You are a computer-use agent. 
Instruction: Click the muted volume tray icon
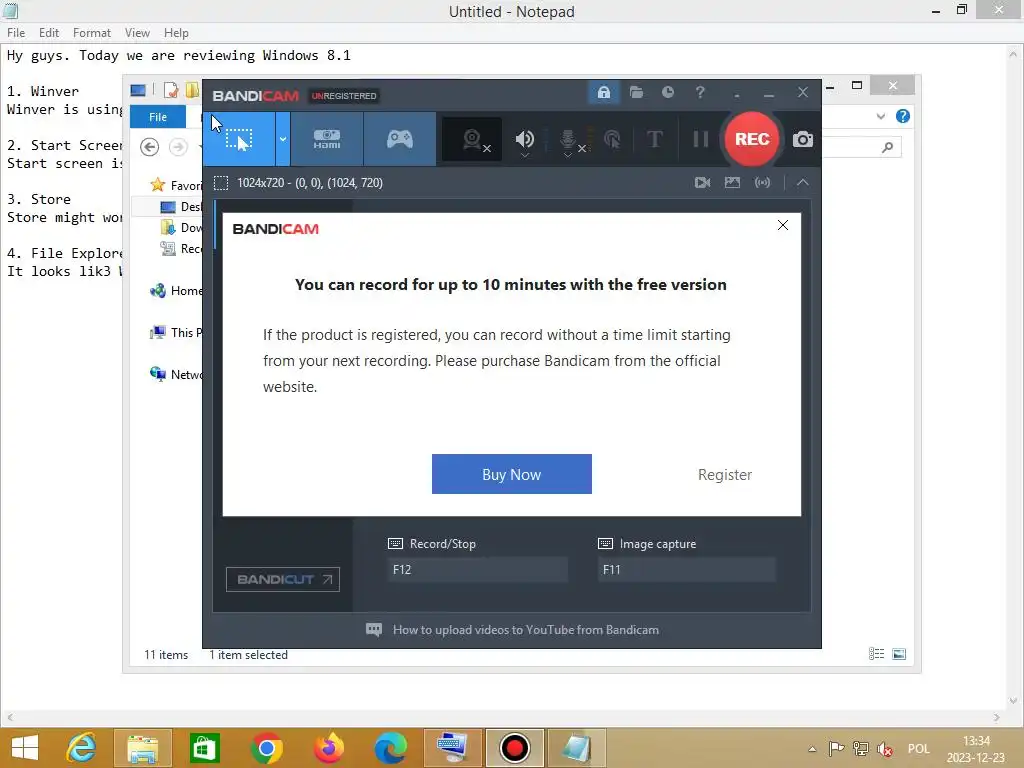(x=885, y=749)
